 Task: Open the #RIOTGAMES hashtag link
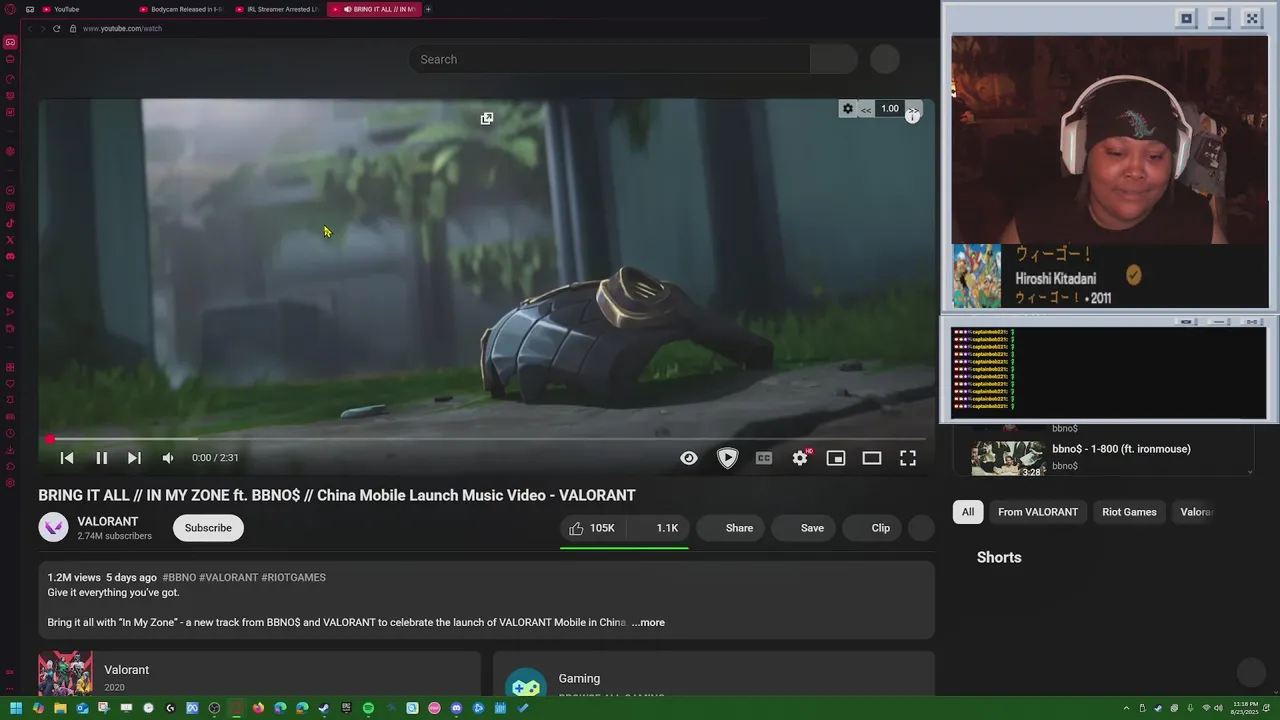[293, 577]
